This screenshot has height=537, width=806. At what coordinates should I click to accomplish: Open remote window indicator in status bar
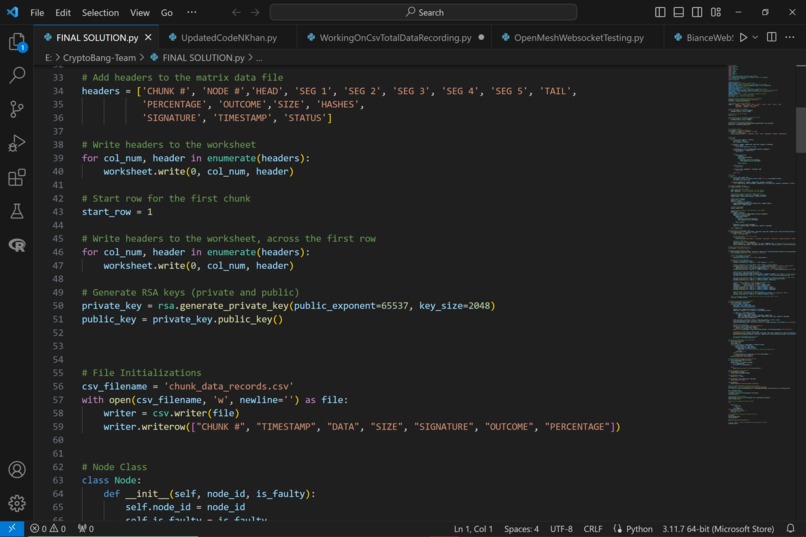coord(12,528)
